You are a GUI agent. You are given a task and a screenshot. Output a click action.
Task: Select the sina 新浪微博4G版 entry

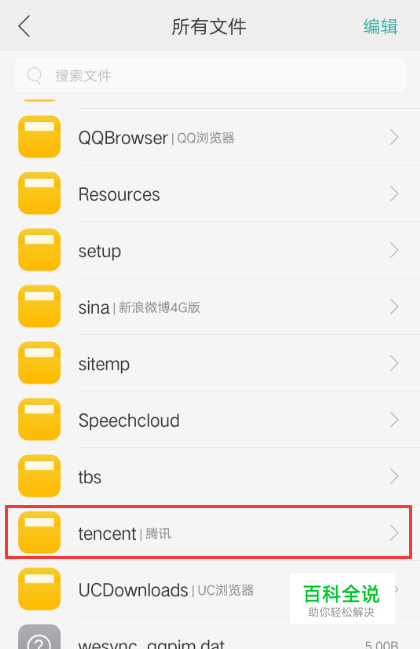[x=210, y=307]
